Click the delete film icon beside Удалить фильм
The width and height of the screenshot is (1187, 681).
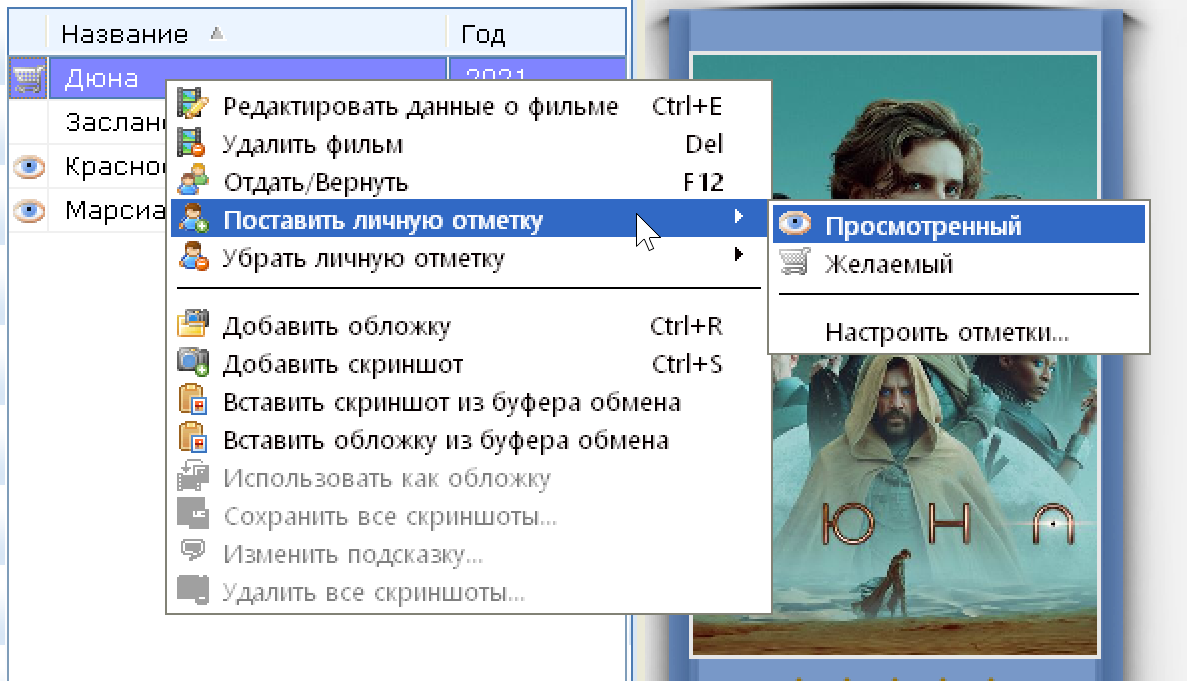coord(192,143)
